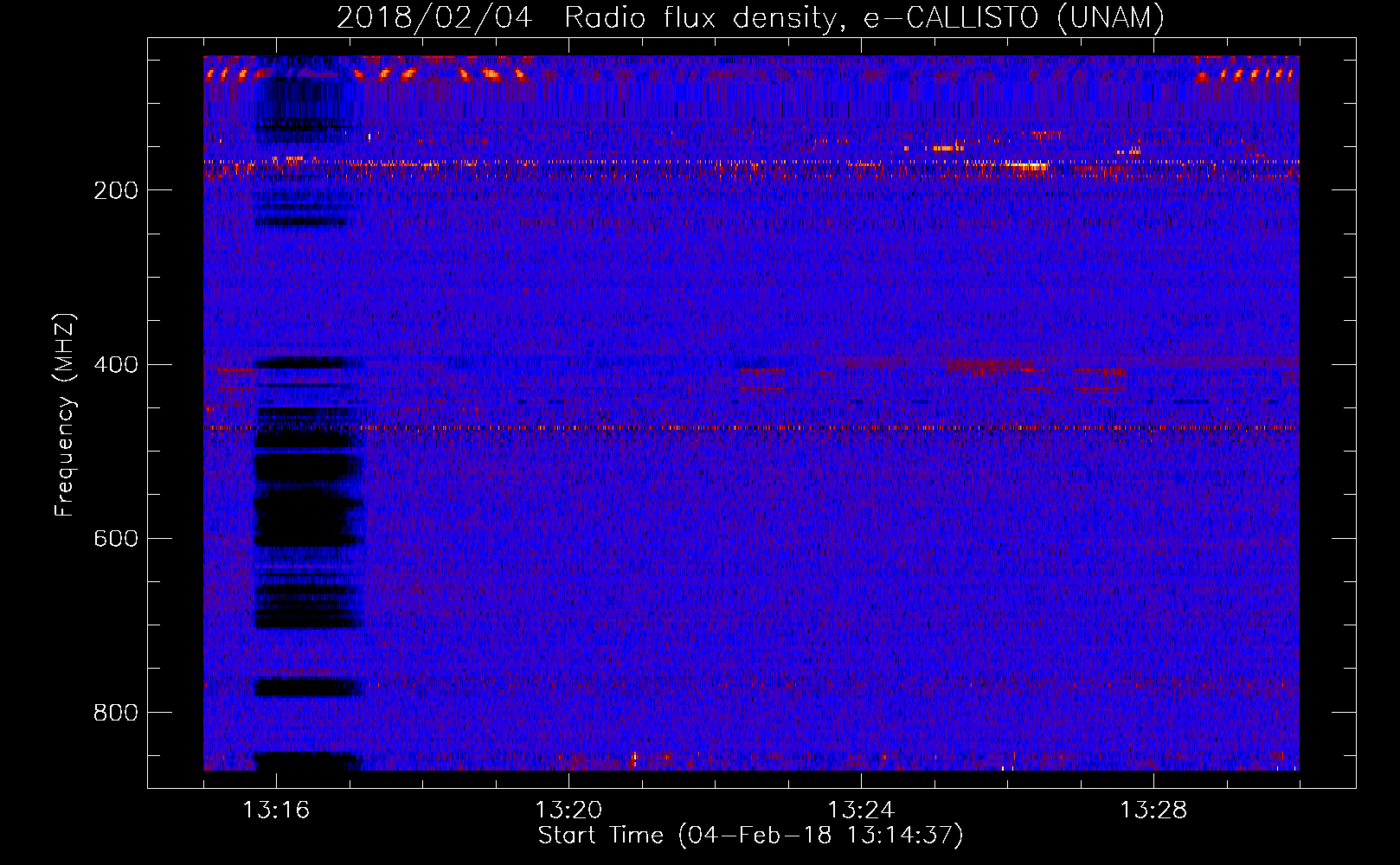The height and width of the screenshot is (865, 1400).
Task: Click the 13:16 time tick label
Action: point(276,811)
